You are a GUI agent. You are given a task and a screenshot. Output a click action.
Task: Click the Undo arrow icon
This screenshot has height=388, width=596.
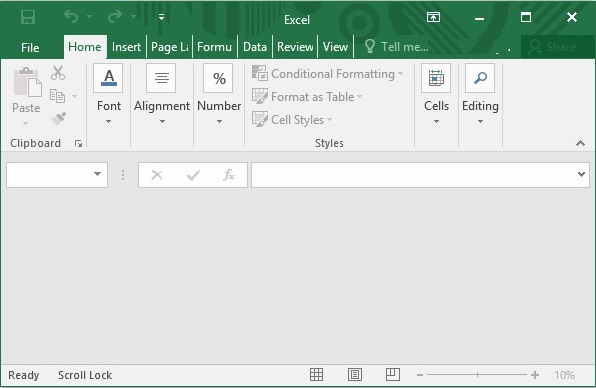[71, 16]
